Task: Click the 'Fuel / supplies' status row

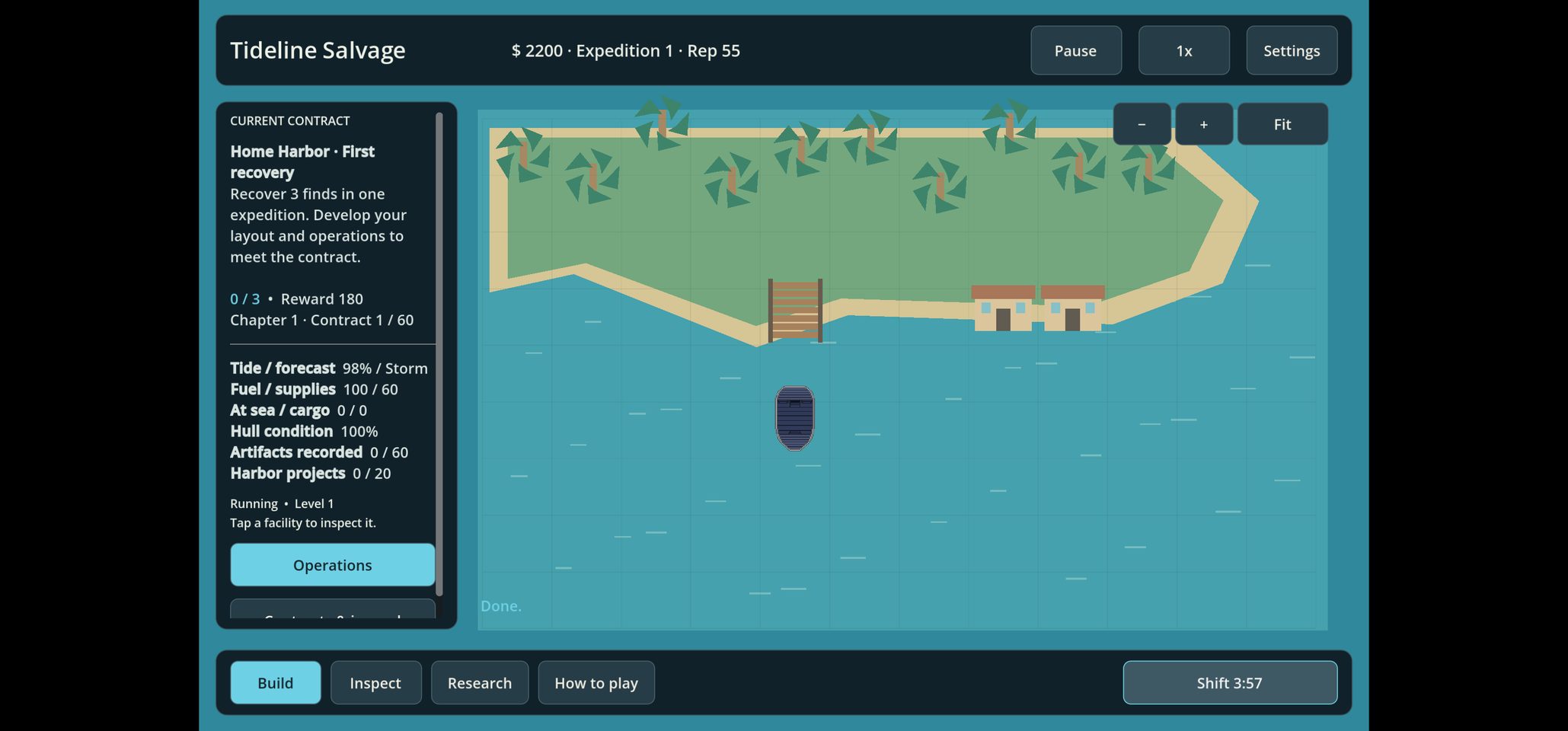Action: (314, 390)
